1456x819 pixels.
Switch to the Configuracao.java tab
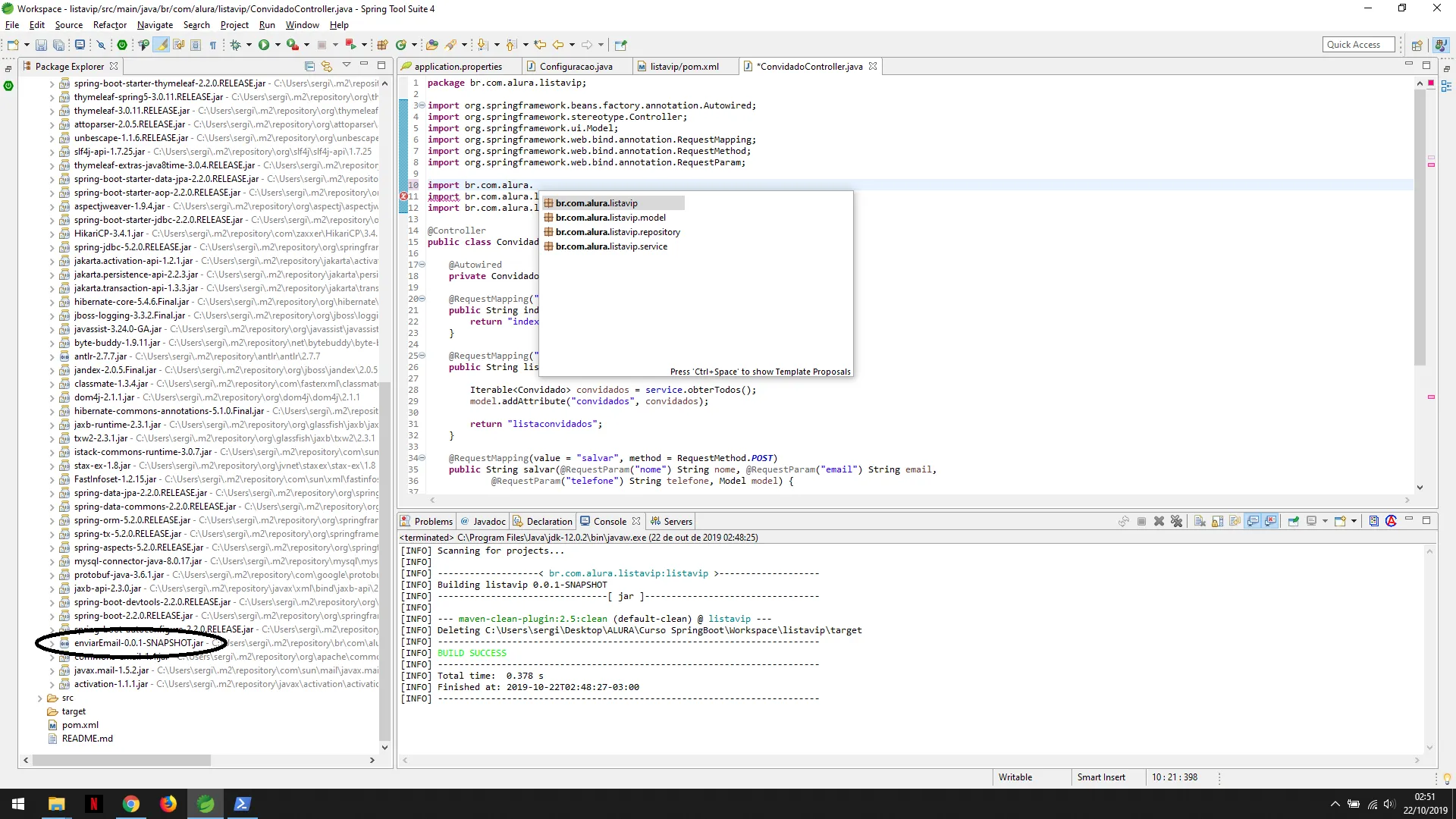click(575, 67)
